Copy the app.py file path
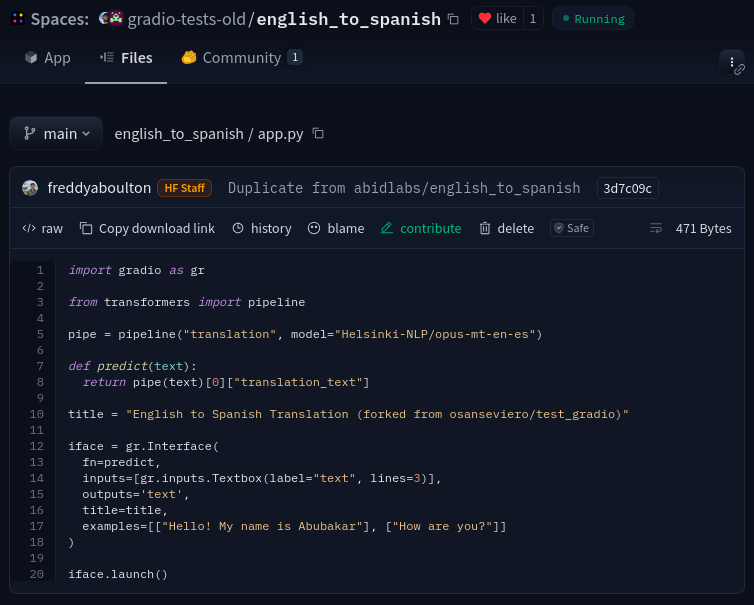 [318, 133]
